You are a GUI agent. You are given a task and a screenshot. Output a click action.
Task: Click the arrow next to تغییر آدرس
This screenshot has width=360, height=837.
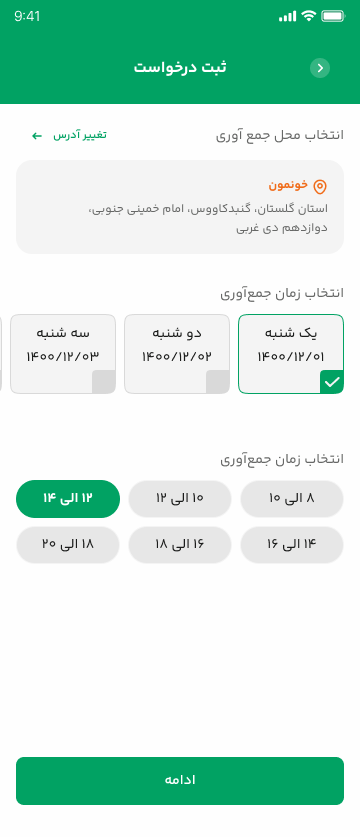(x=37, y=136)
